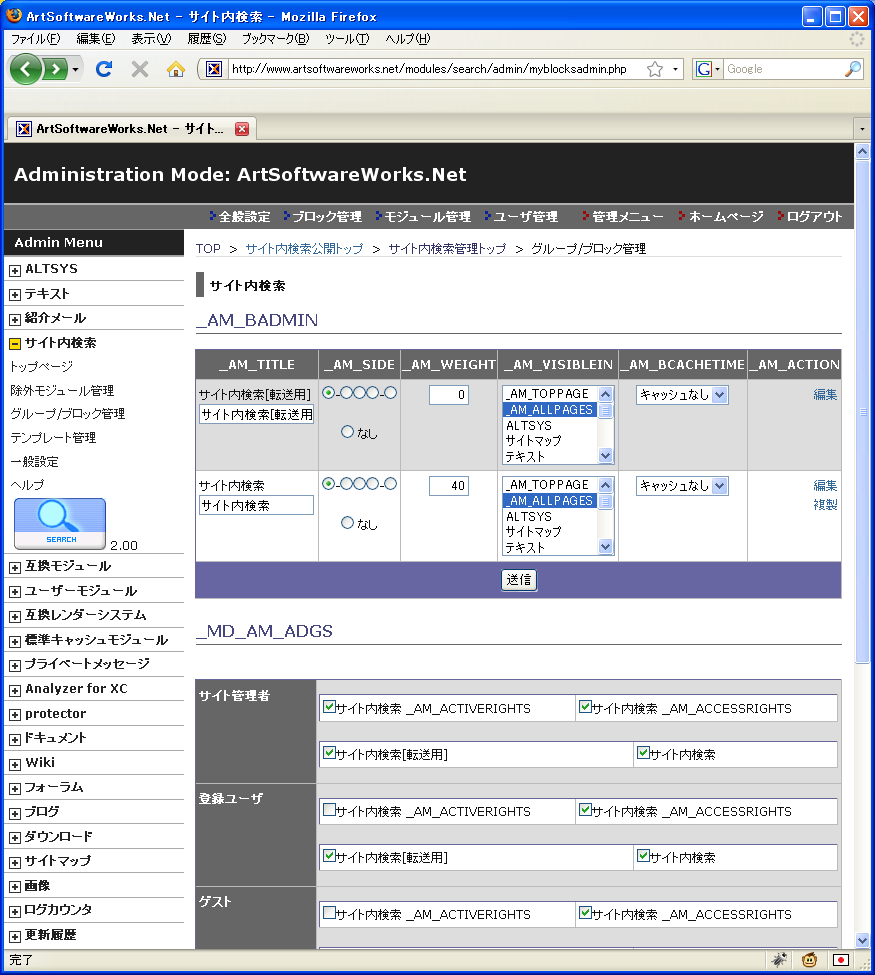Click the Home toolbar icon
Viewport: 875px width, 975px height.
pos(176,69)
